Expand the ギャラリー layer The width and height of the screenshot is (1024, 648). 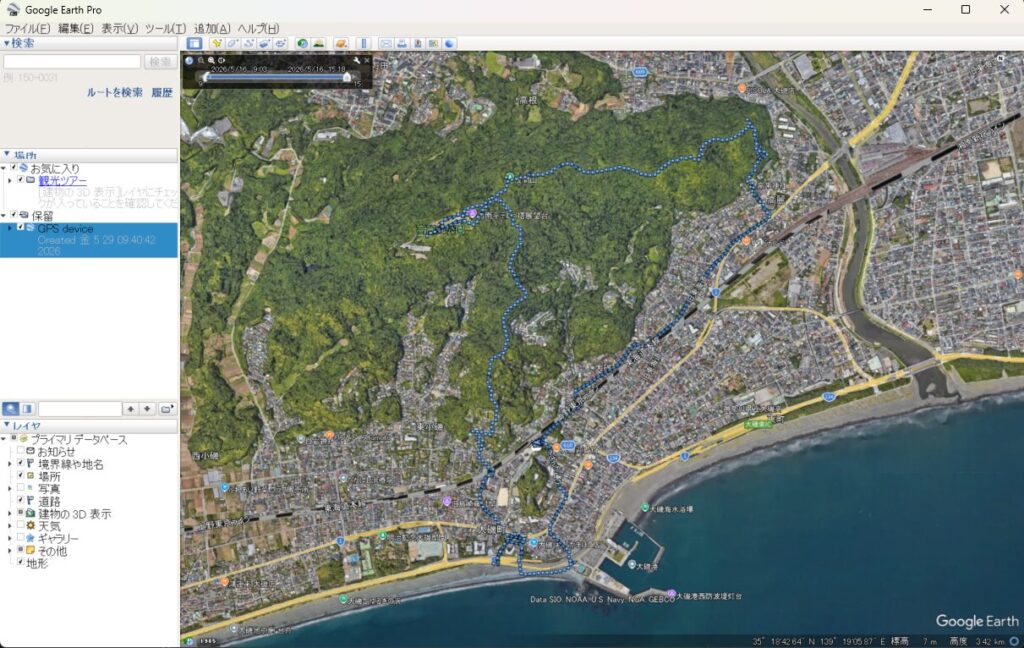coord(10,538)
